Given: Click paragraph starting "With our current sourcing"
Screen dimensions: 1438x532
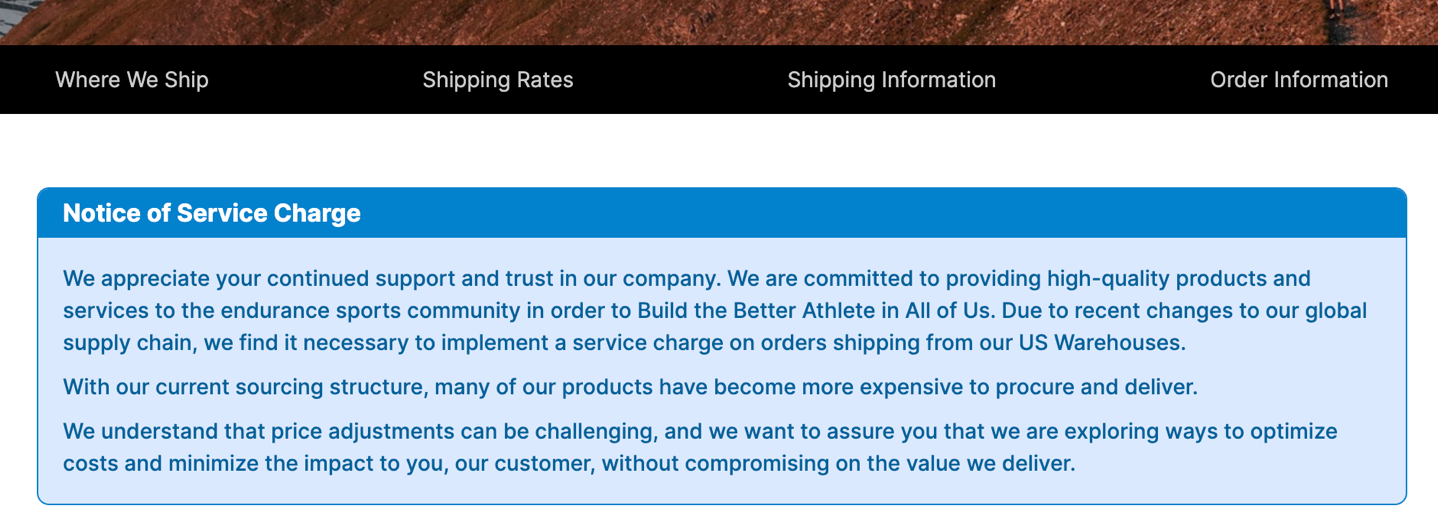Looking at the screenshot, I should tap(630, 387).
